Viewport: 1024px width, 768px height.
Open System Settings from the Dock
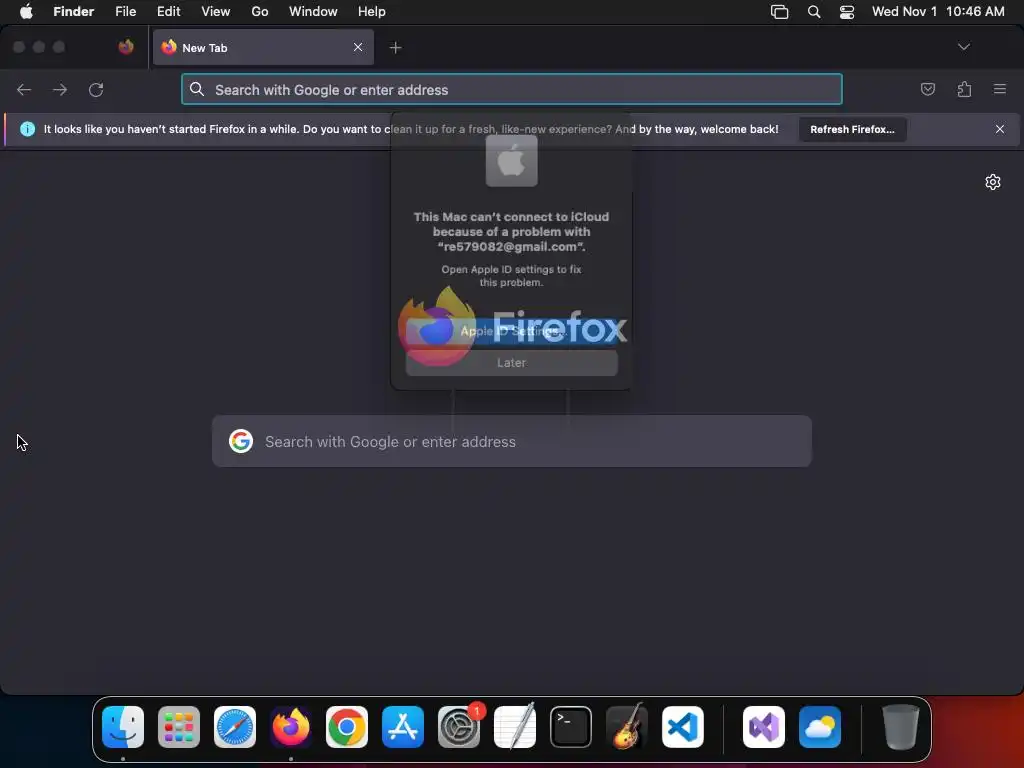click(x=459, y=727)
